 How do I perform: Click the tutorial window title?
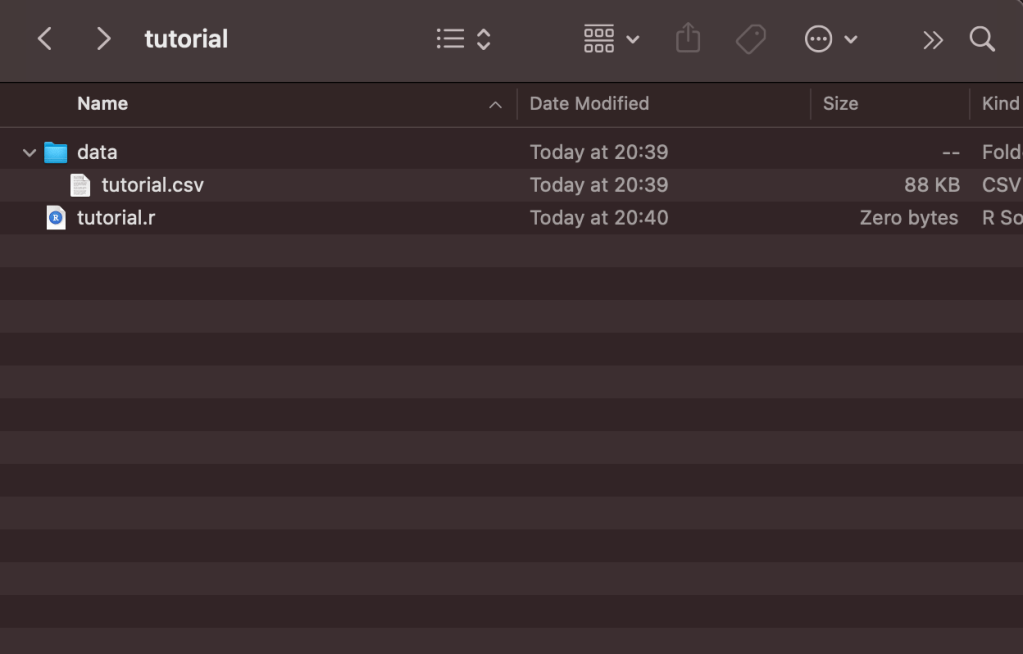tap(186, 39)
